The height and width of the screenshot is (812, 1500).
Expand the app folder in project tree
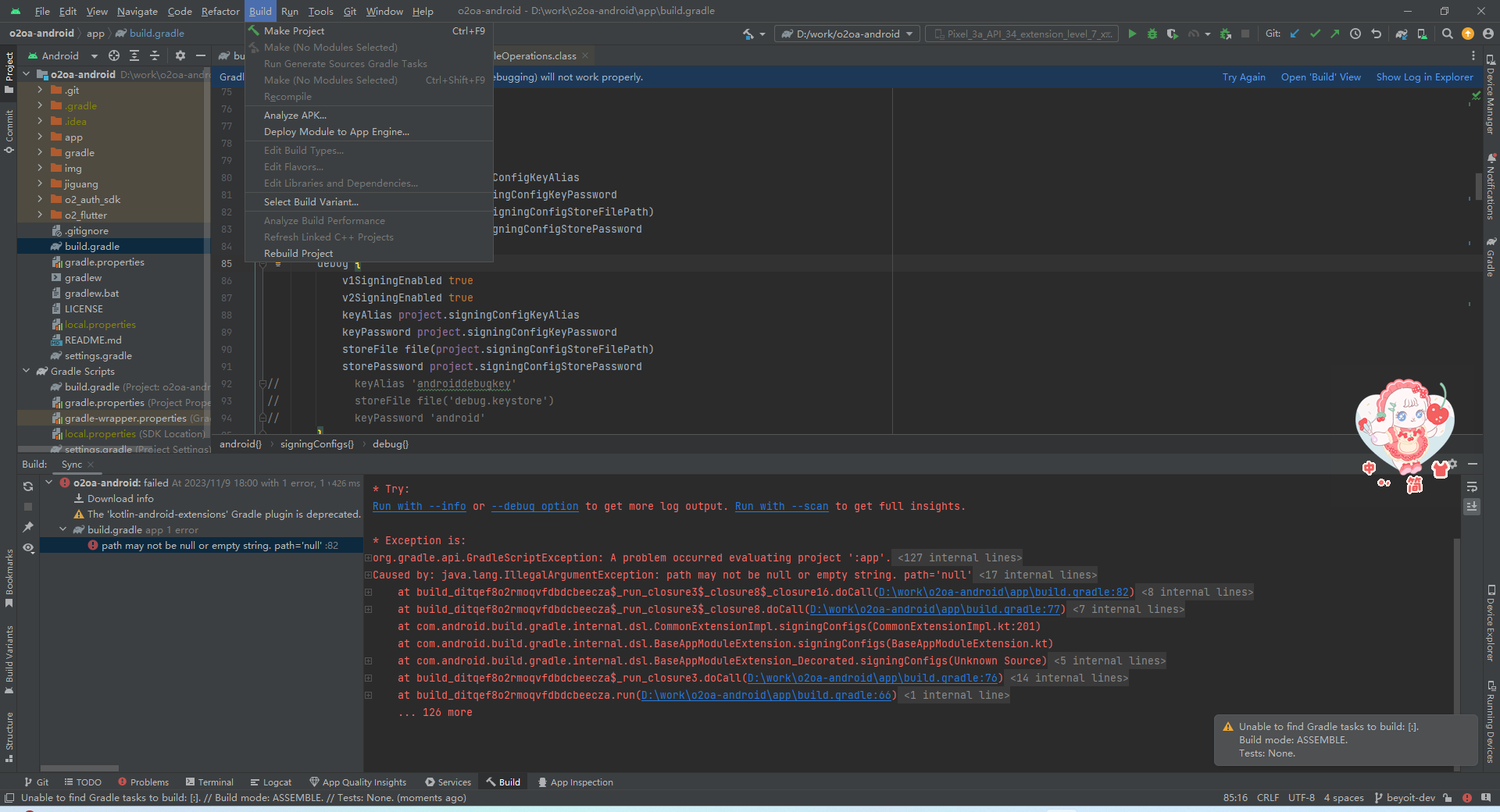point(40,137)
